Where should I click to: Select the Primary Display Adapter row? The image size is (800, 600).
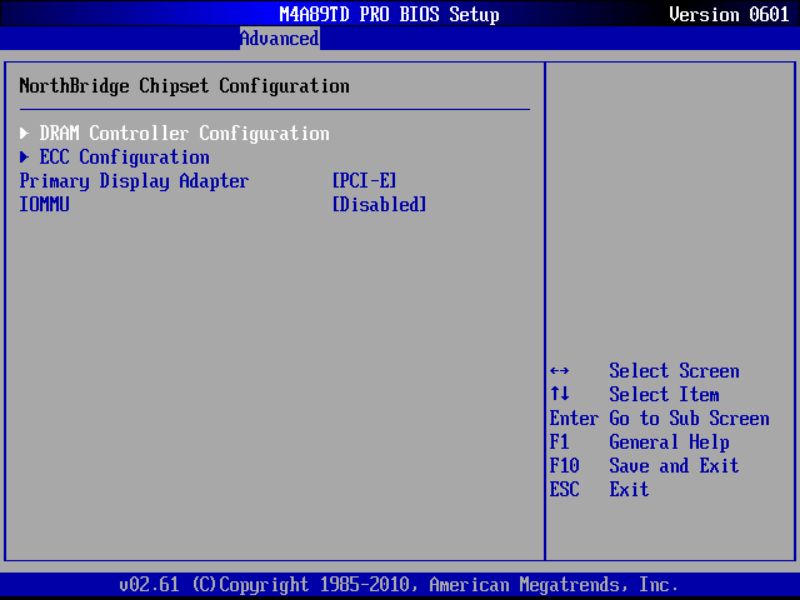(x=133, y=180)
